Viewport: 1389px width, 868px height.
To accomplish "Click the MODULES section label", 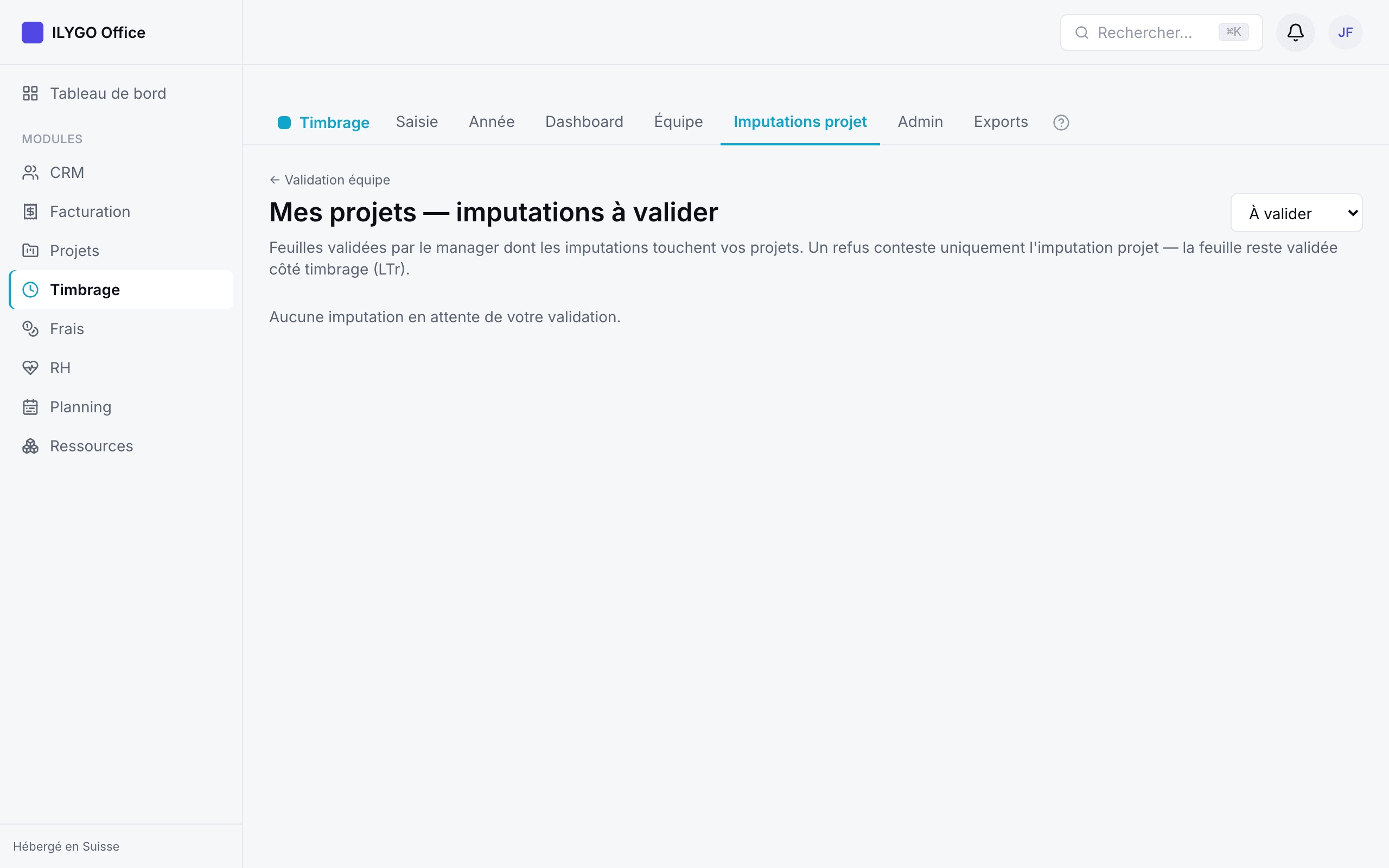I will 52,139.
